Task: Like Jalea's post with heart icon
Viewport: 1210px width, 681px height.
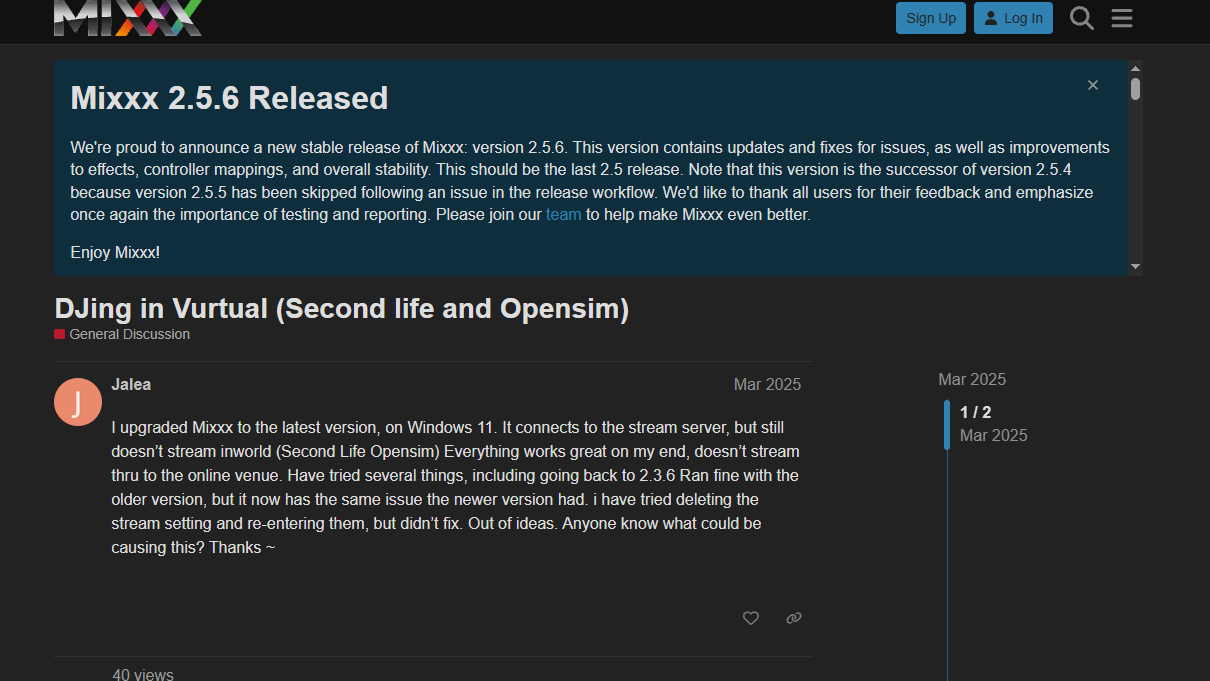Action: pos(751,618)
